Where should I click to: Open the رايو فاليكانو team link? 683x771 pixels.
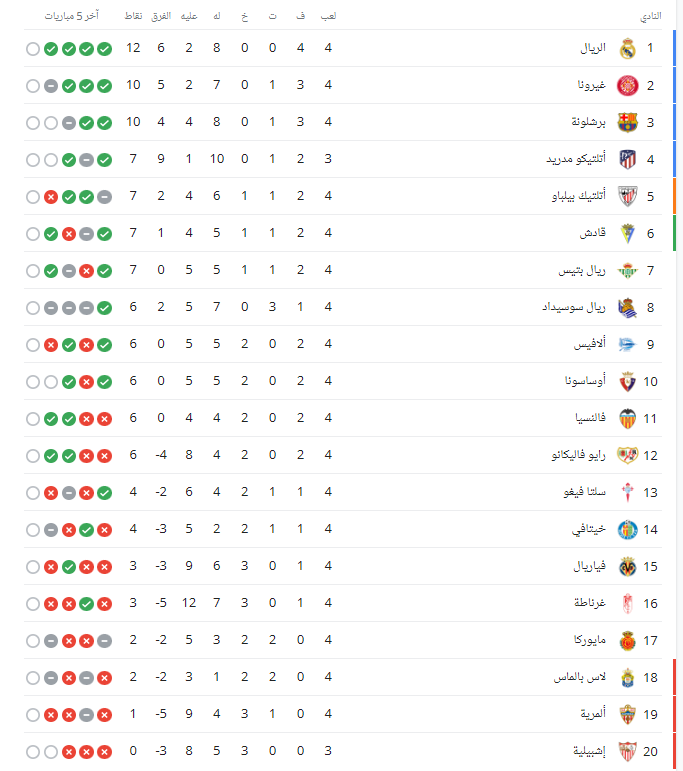(x=578, y=455)
